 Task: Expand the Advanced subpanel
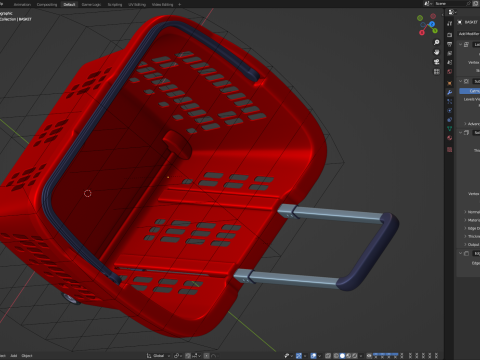tap(465, 124)
